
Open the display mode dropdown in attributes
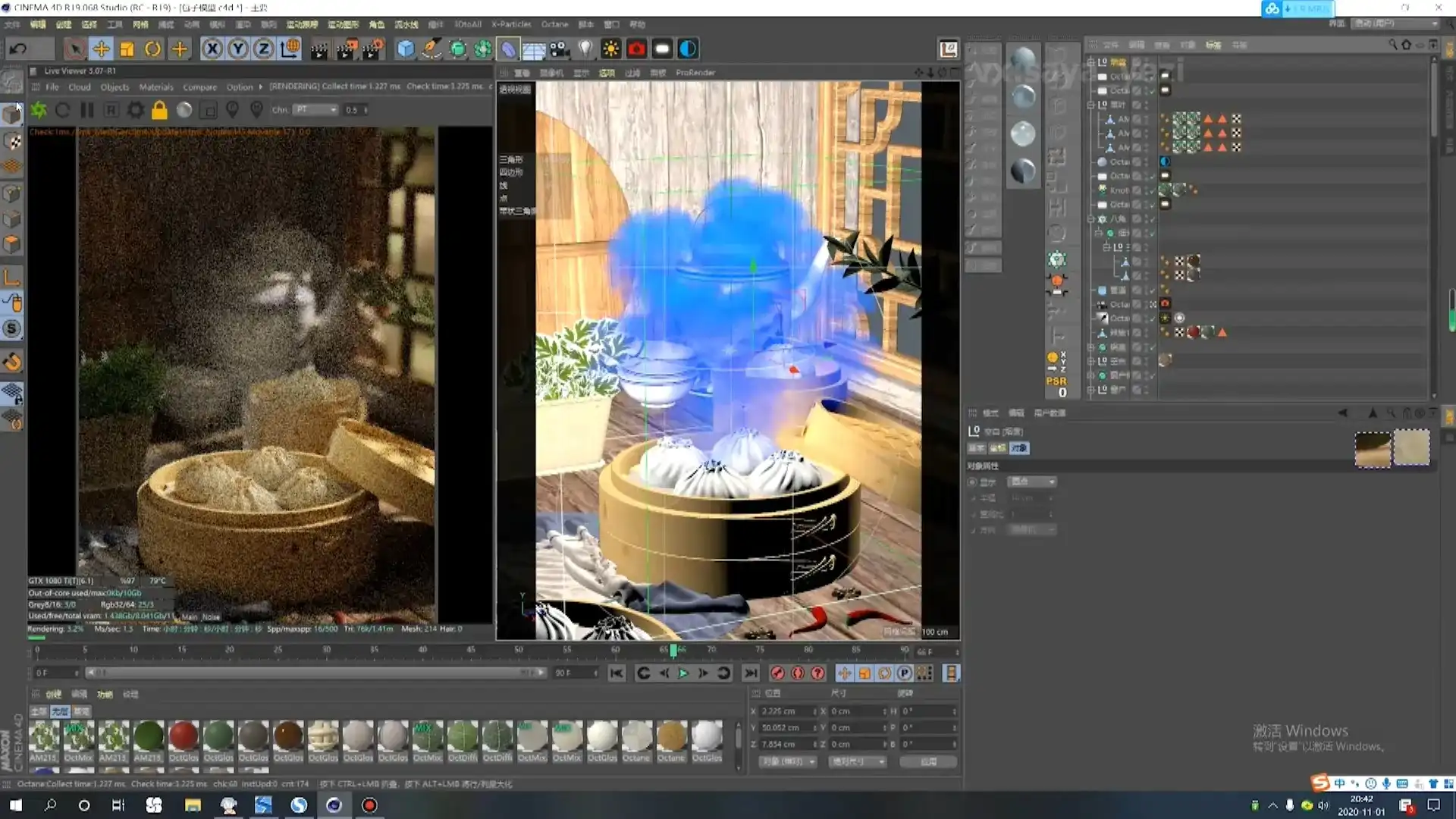[x=1031, y=482]
